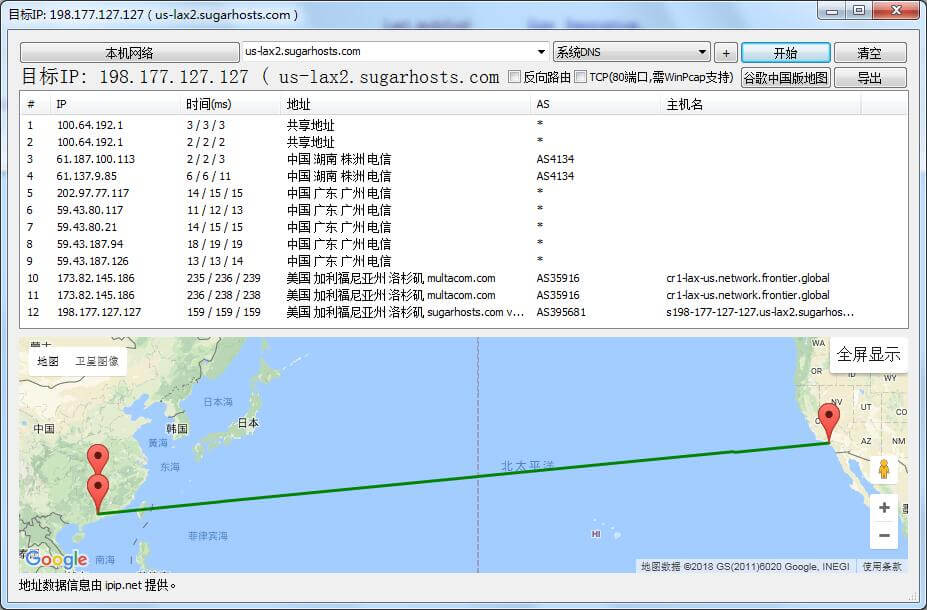The height and width of the screenshot is (610, 927).
Task: Open the 系统DNS dropdown
Action: click(x=631, y=52)
